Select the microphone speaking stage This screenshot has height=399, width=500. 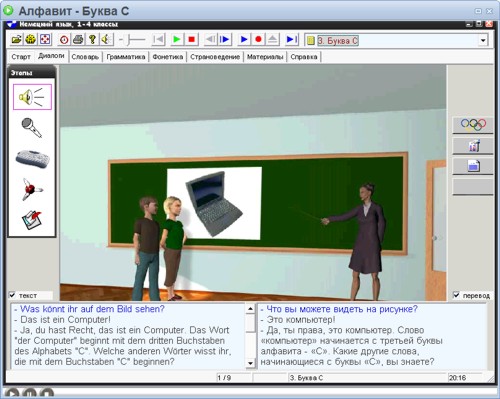(x=32, y=128)
